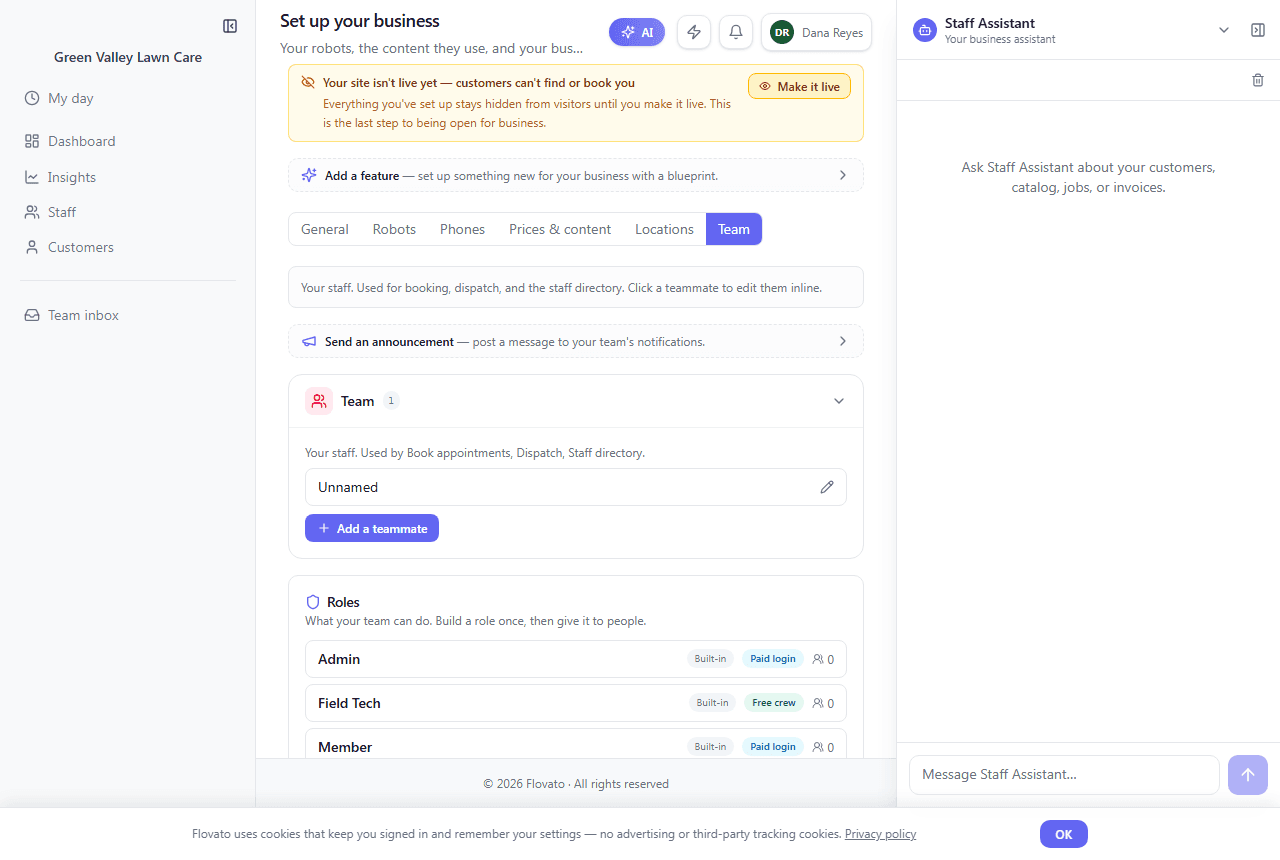Click the Add a teammate button
The image size is (1280, 860).
[x=372, y=528]
